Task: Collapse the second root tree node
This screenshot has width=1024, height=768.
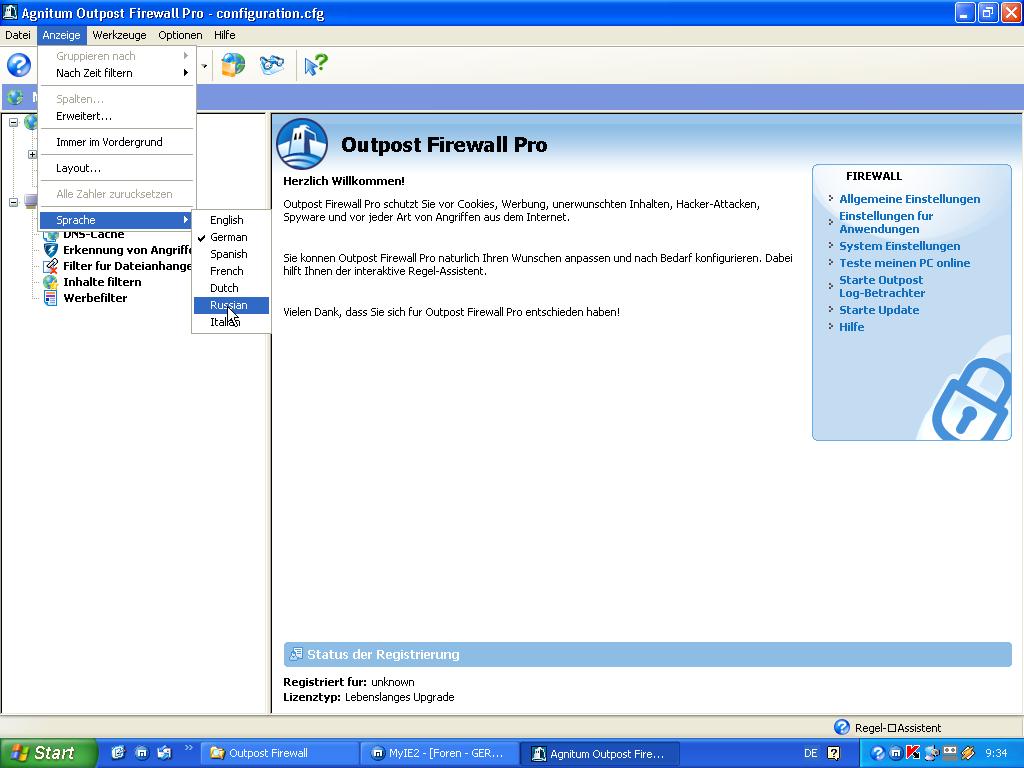Action: click(14, 202)
